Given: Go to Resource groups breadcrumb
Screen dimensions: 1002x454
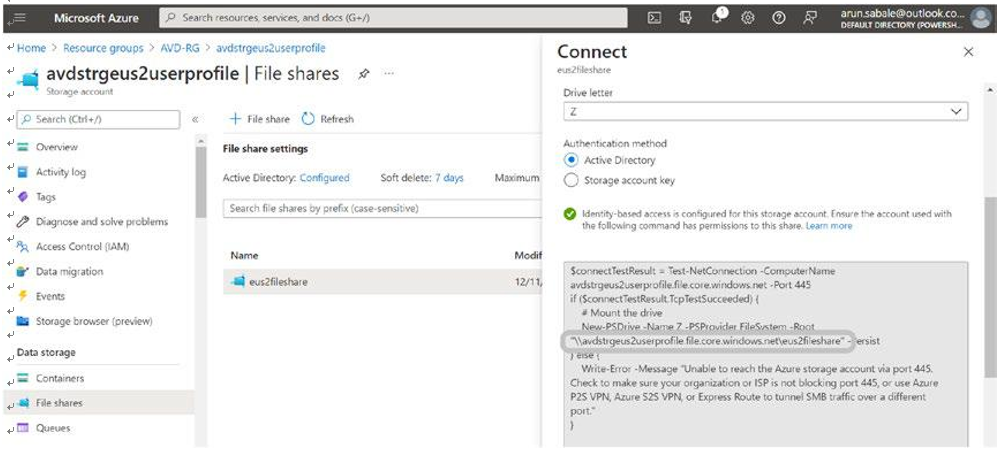Looking at the screenshot, I should (103, 48).
